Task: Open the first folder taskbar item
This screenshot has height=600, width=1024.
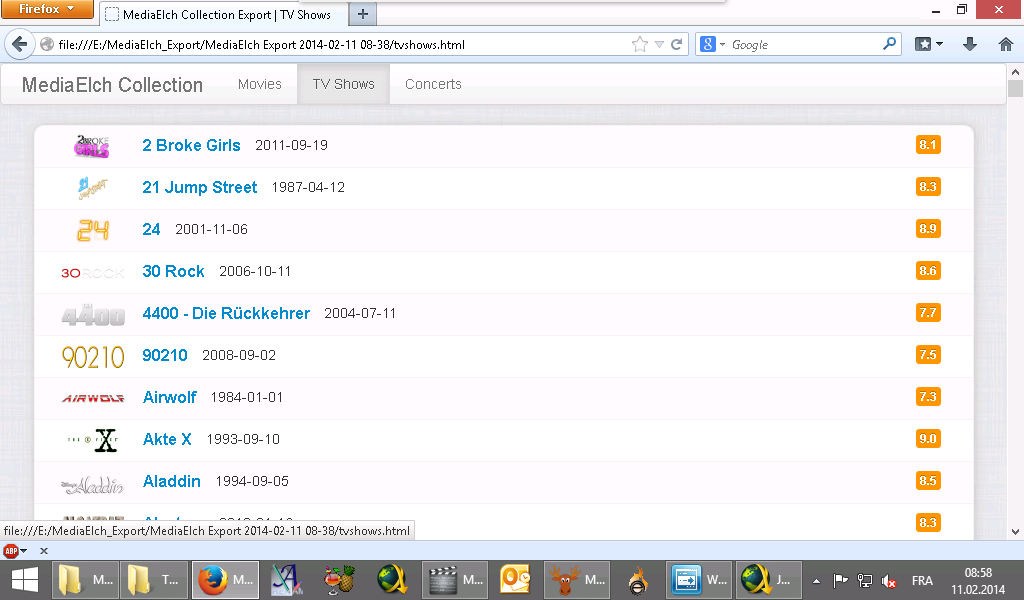Action: pyautogui.click(x=85, y=580)
